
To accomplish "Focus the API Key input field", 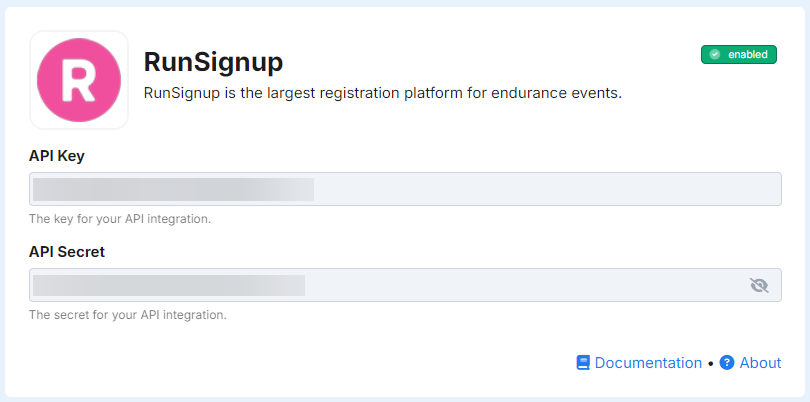I will (540, 189).
